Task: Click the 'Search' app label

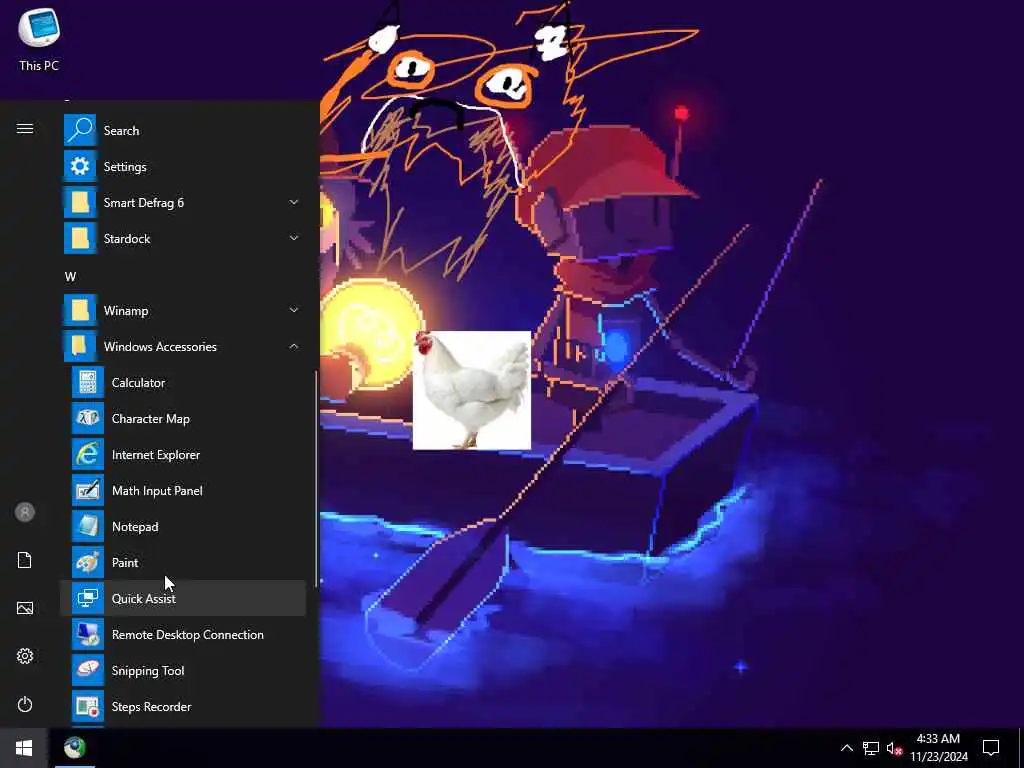Action: pyautogui.click(x=121, y=131)
